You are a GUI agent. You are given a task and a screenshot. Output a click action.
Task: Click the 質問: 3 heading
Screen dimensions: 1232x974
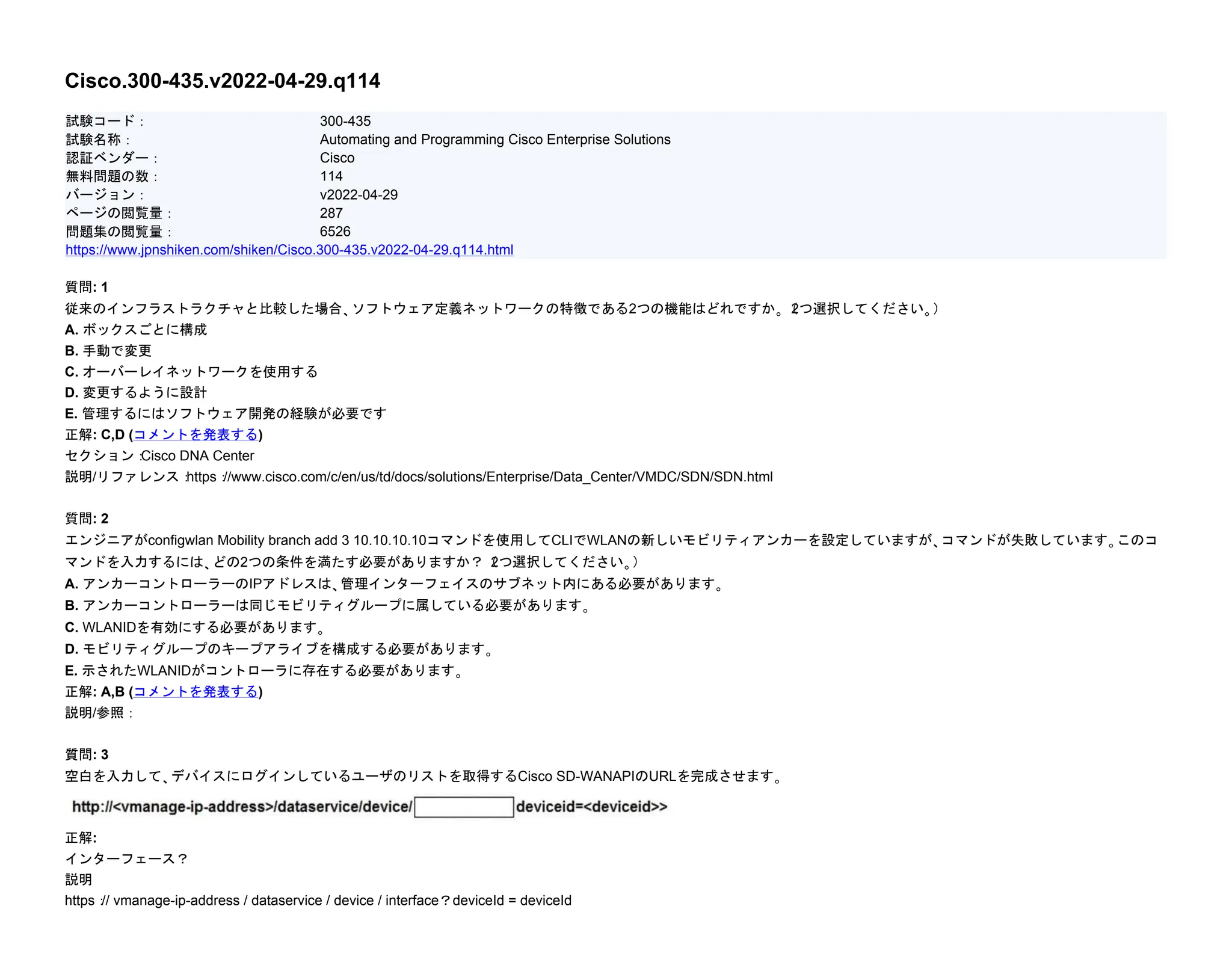[x=87, y=754]
